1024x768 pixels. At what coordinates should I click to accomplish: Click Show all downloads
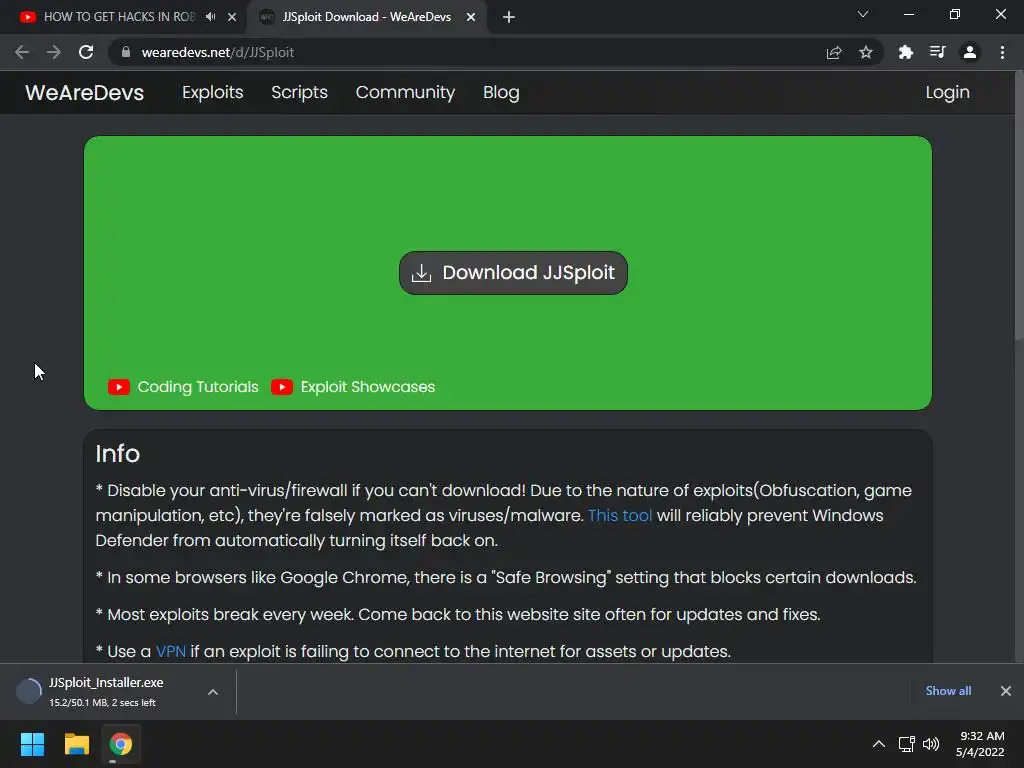click(948, 691)
